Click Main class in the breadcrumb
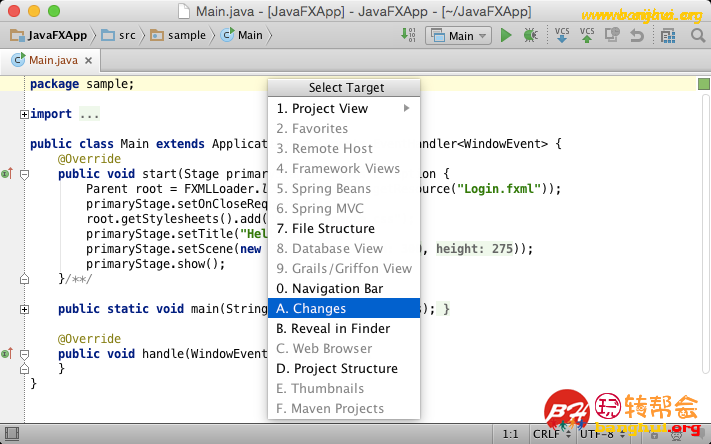The width and height of the screenshot is (711, 444). [242, 35]
